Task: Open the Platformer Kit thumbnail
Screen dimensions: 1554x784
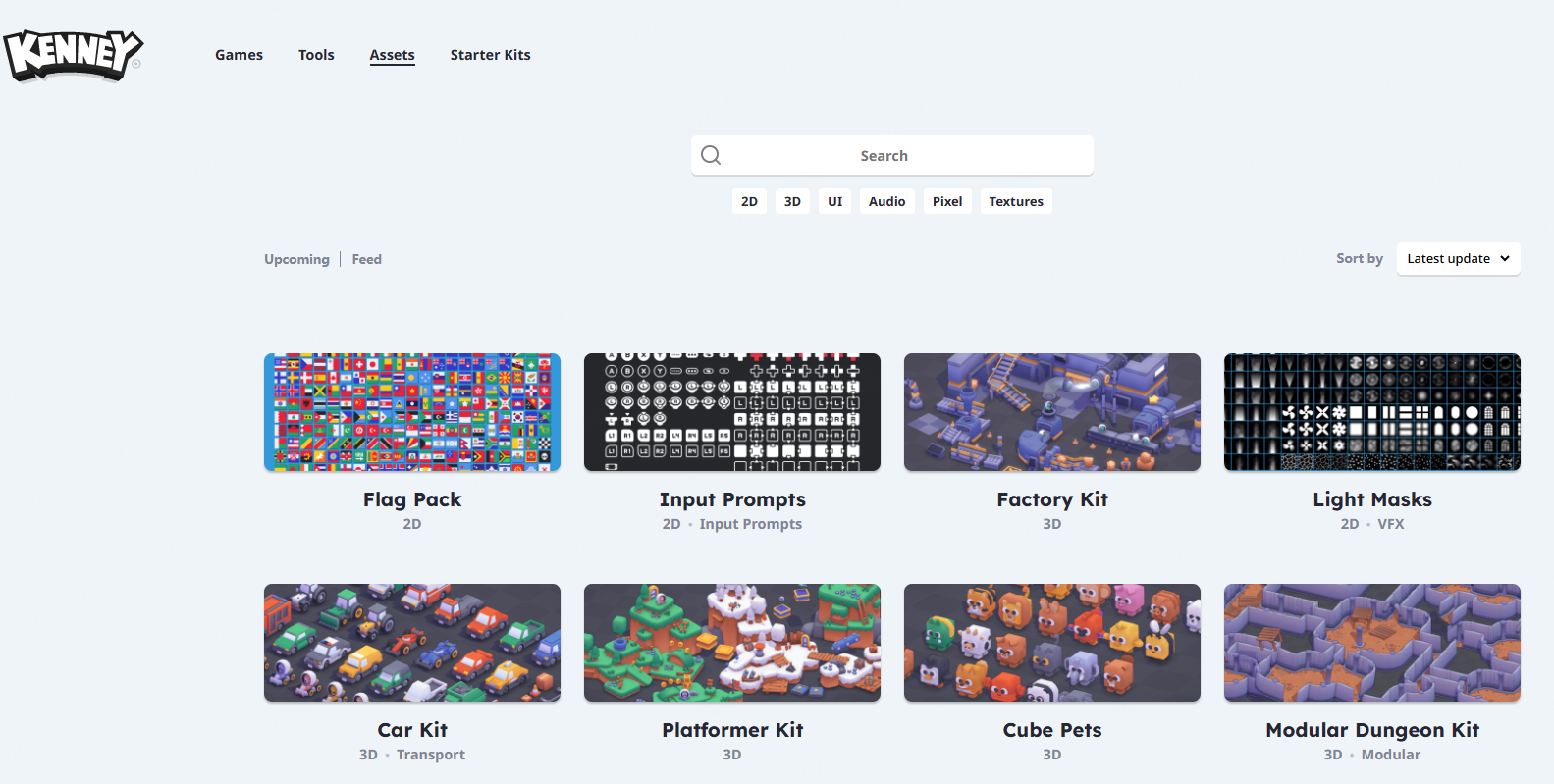Action: click(x=732, y=643)
